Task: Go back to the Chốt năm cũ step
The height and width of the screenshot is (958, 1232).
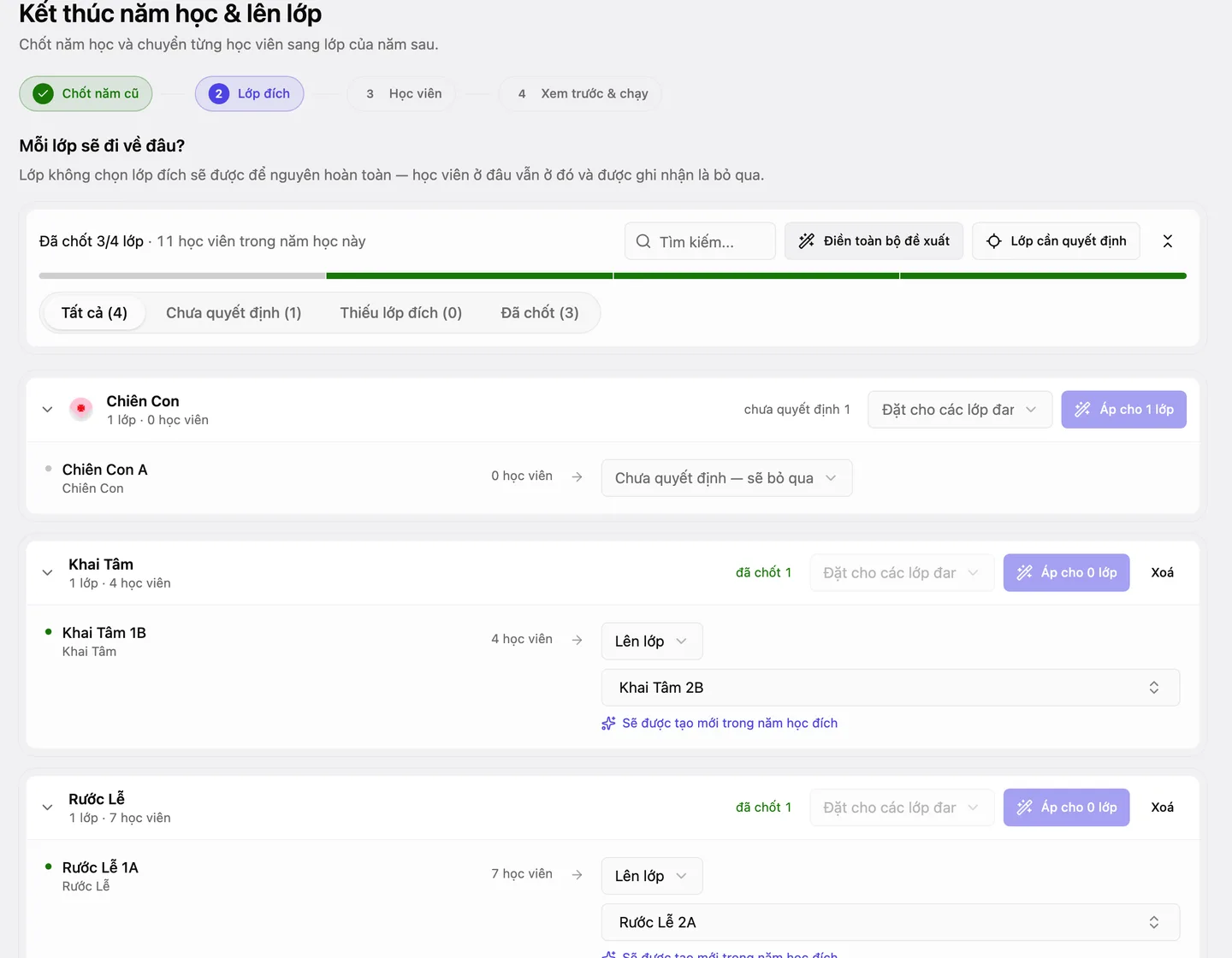Action: tap(86, 94)
